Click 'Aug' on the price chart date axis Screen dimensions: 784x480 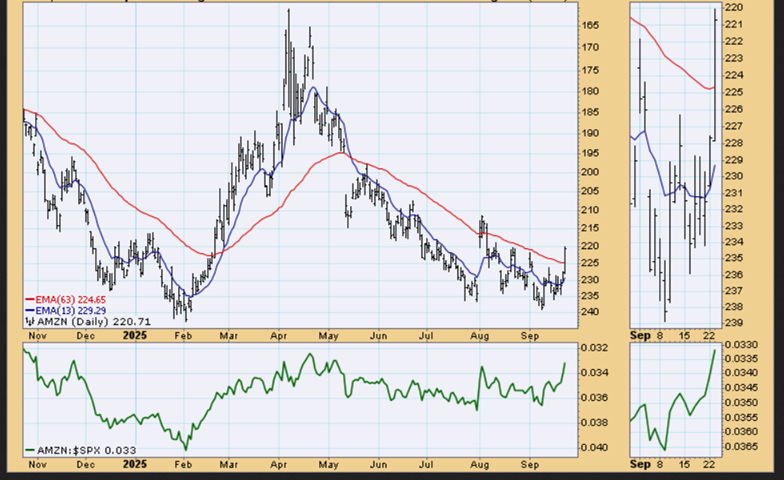(480, 336)
